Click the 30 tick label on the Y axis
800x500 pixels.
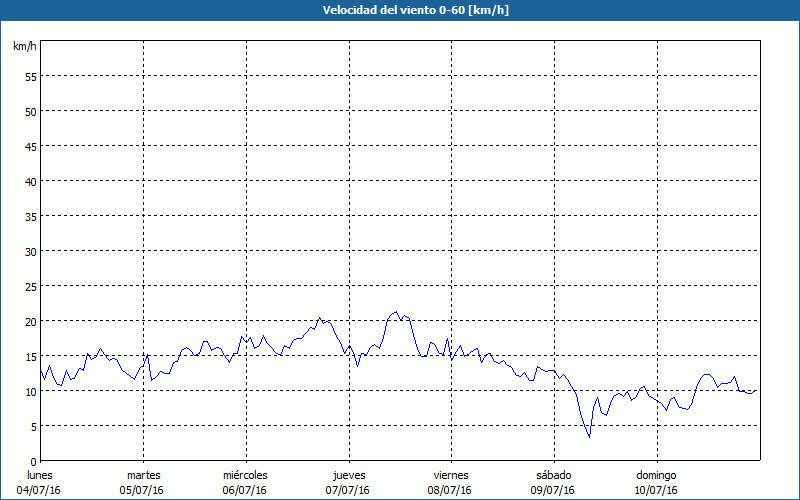(30, 251)
